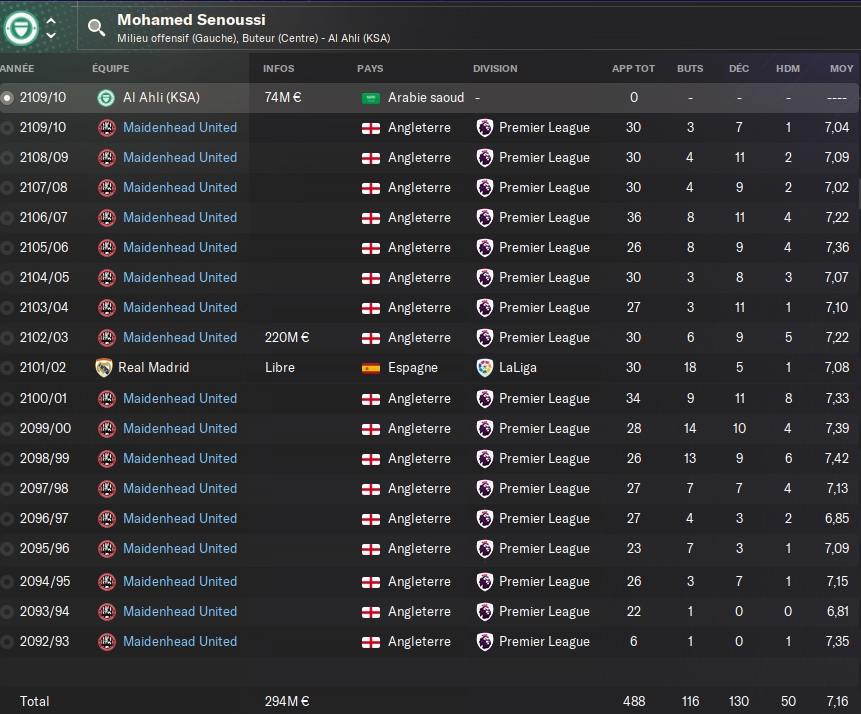Go to previous player with up chevron

51,21
